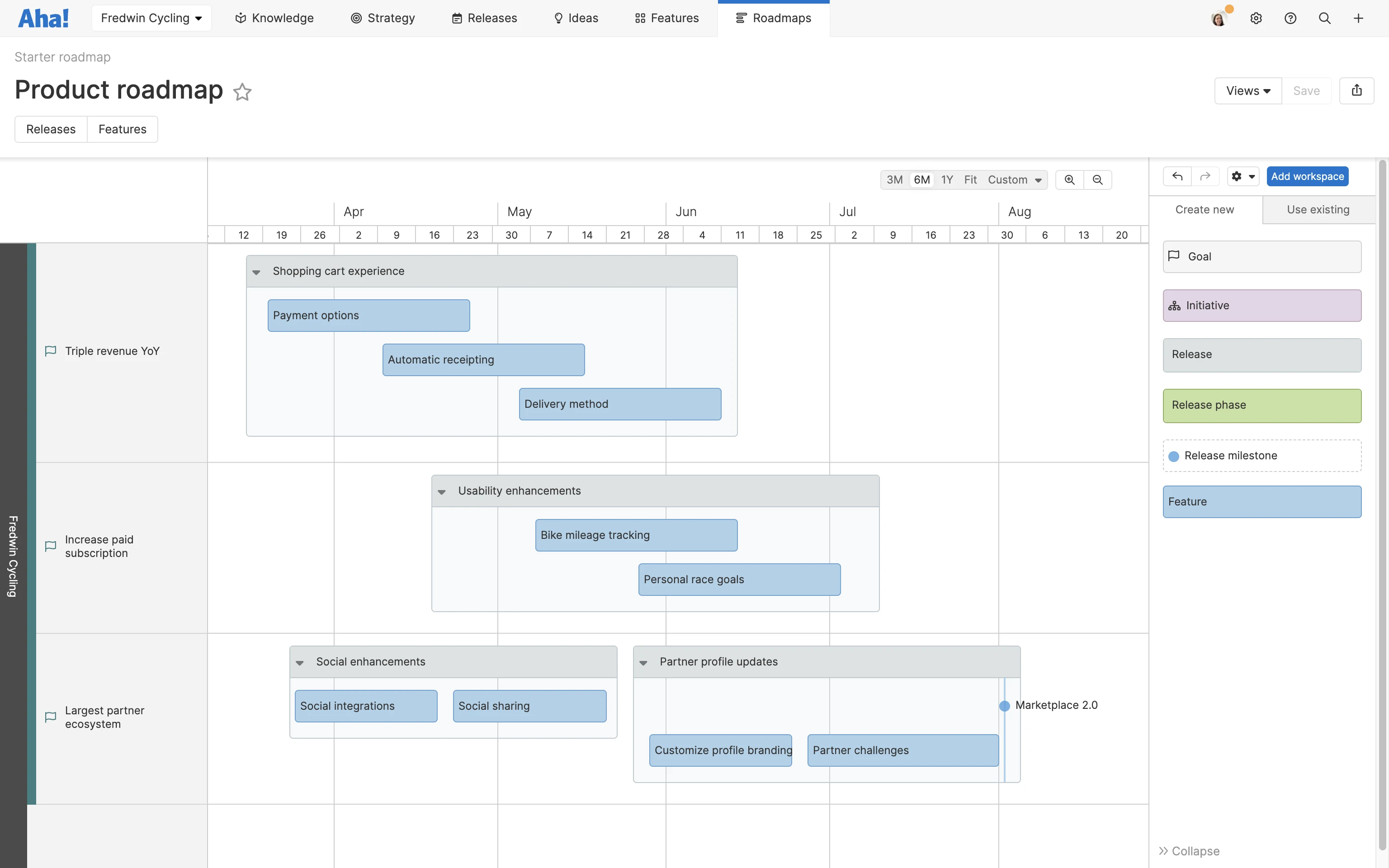Open the Custom timeframe dropdown
The width and height of the screenshot is (1389, 868).
pyautogui.click(x=1014, y=179)
